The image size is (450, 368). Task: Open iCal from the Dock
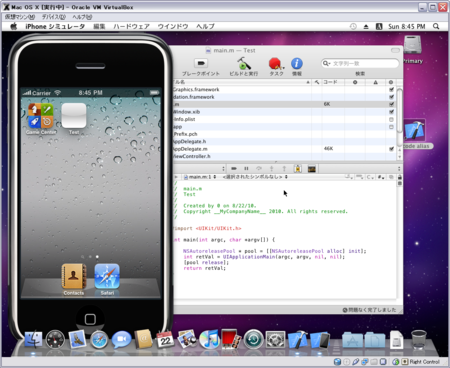pos(165,340)
